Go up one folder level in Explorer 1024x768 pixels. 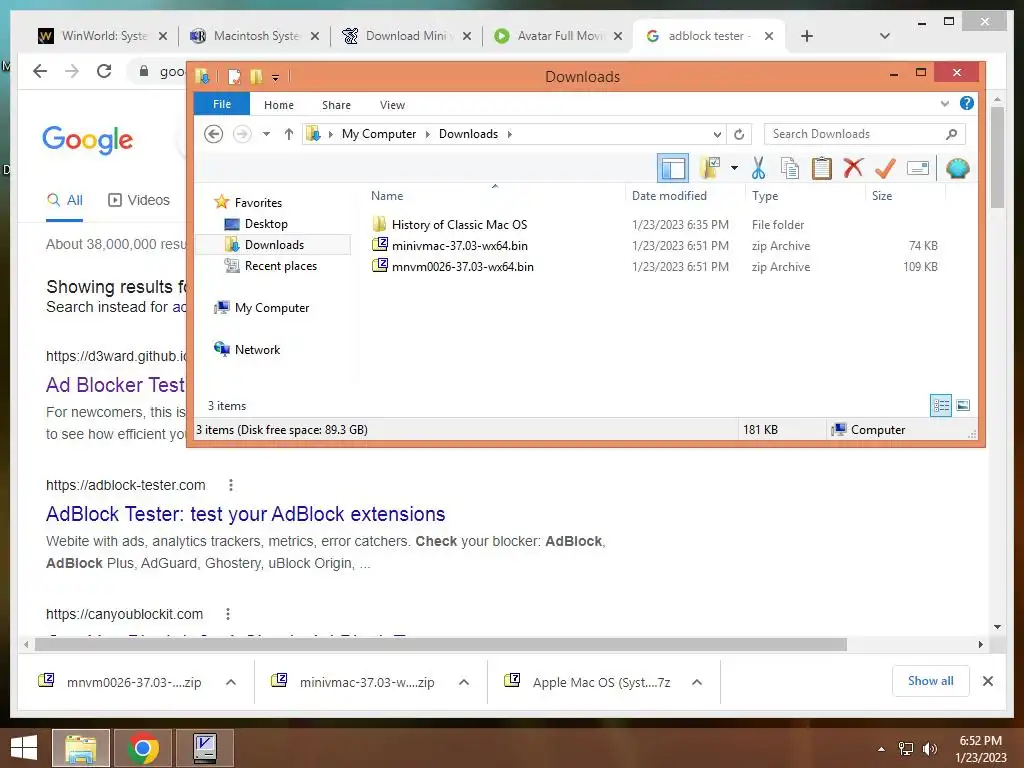coord(289,134)
